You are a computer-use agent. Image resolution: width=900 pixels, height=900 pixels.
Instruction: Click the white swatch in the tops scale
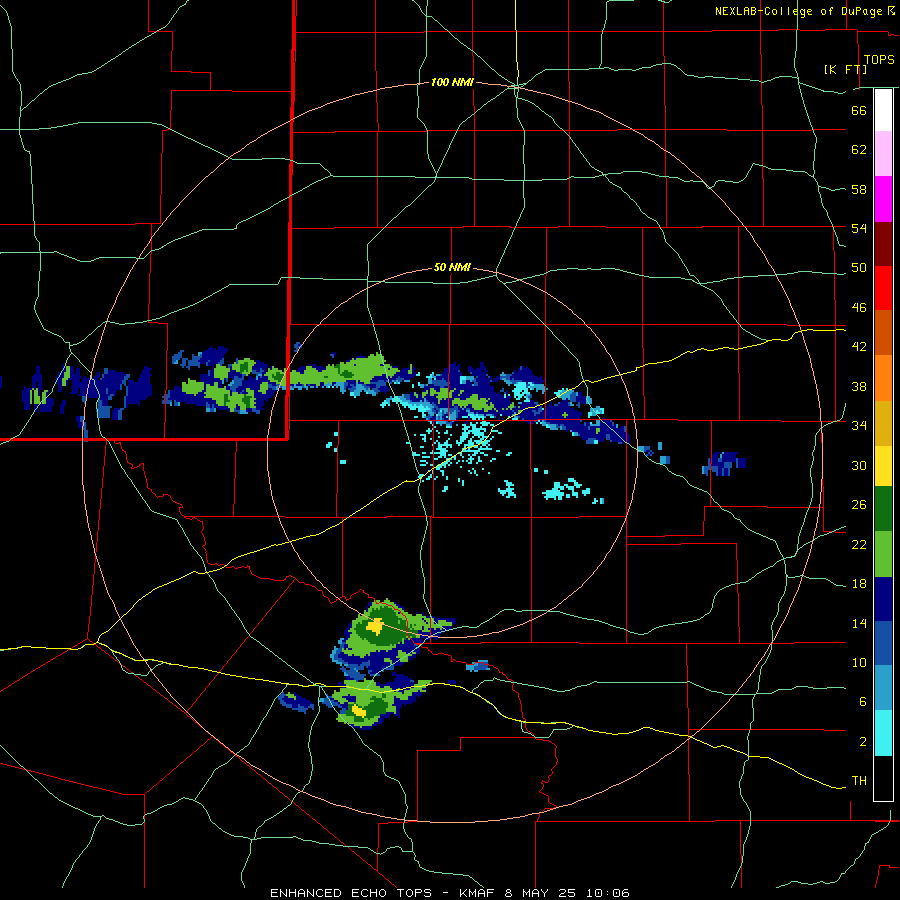tap(883, 110)
